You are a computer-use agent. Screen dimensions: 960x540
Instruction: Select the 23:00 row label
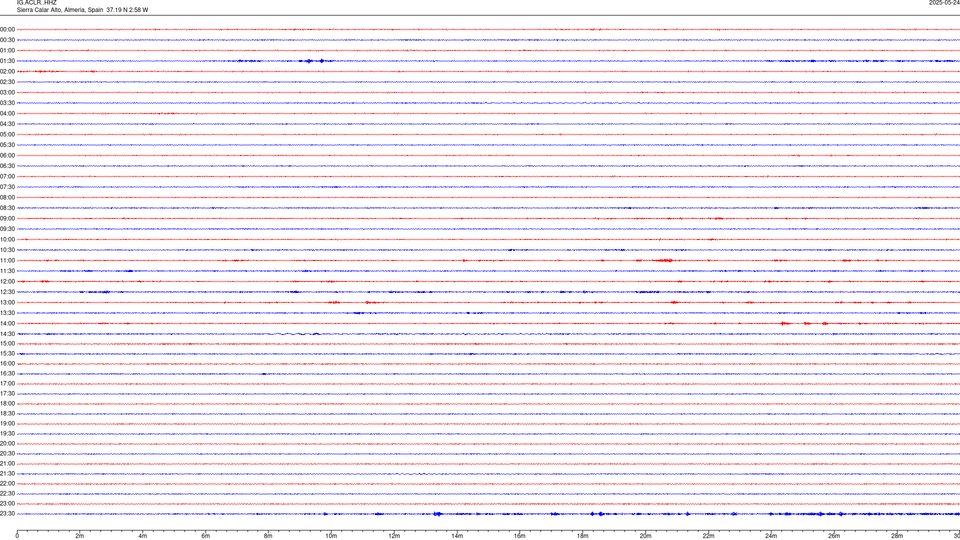click(7, 504)
